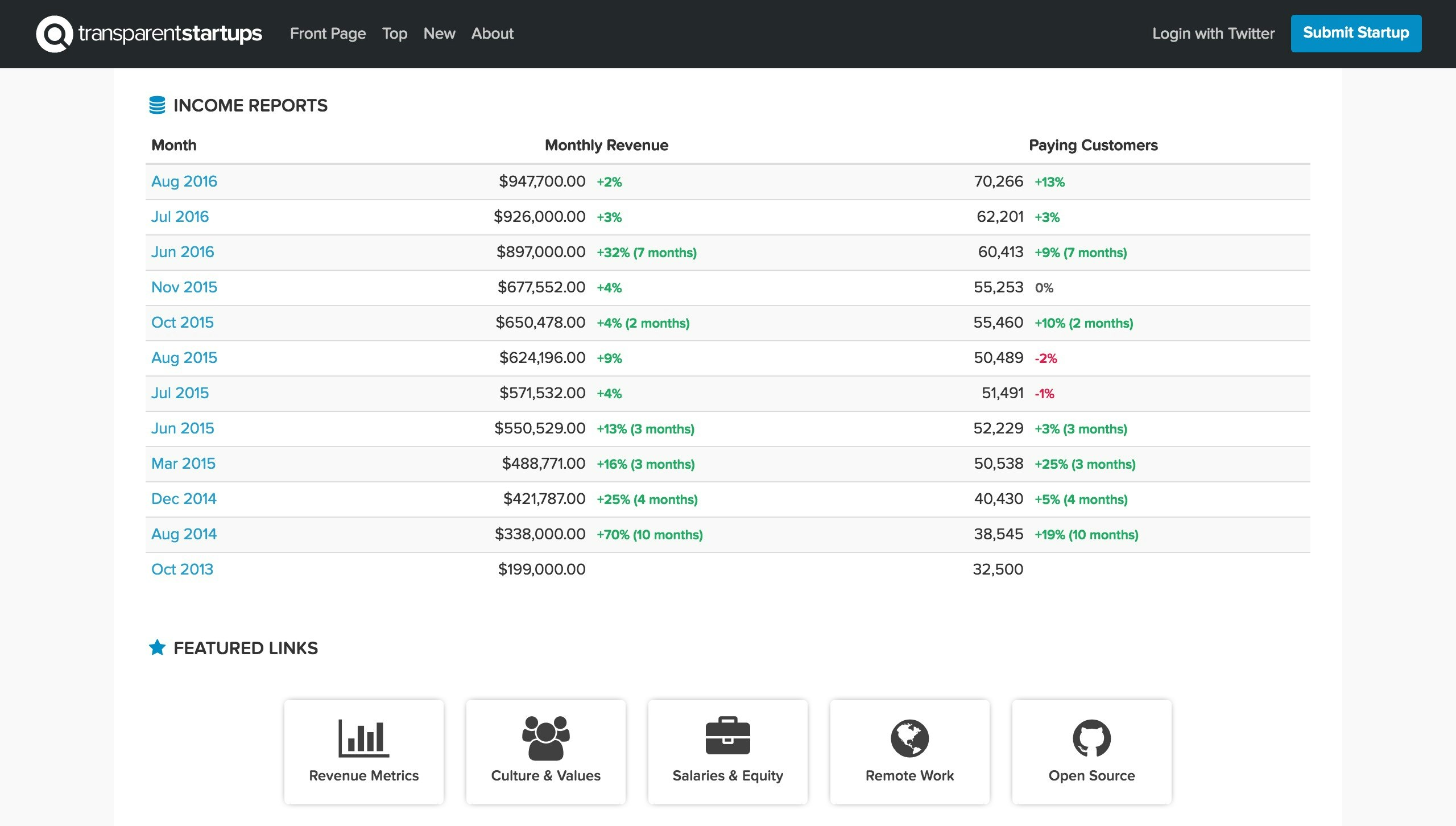The image size is (1456, 826).
Task: Open the Mar 2015 income report
Action: click(x=183, y=464)
